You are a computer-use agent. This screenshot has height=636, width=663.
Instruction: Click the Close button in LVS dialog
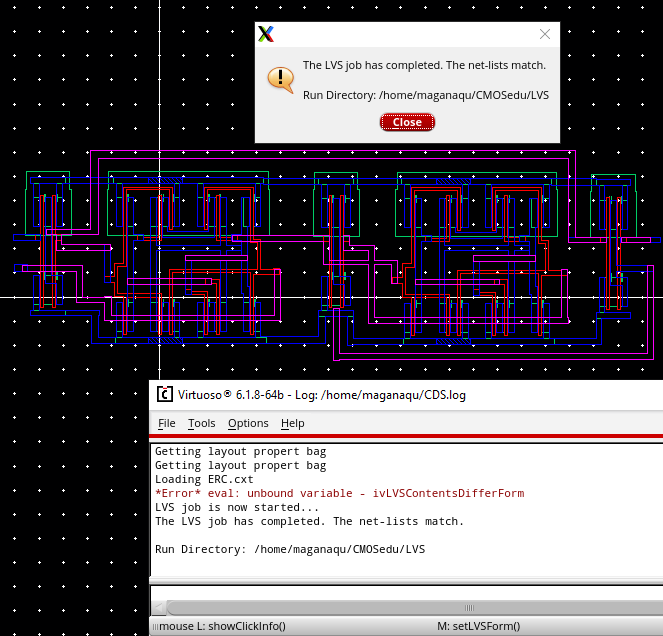click(407, 122)
